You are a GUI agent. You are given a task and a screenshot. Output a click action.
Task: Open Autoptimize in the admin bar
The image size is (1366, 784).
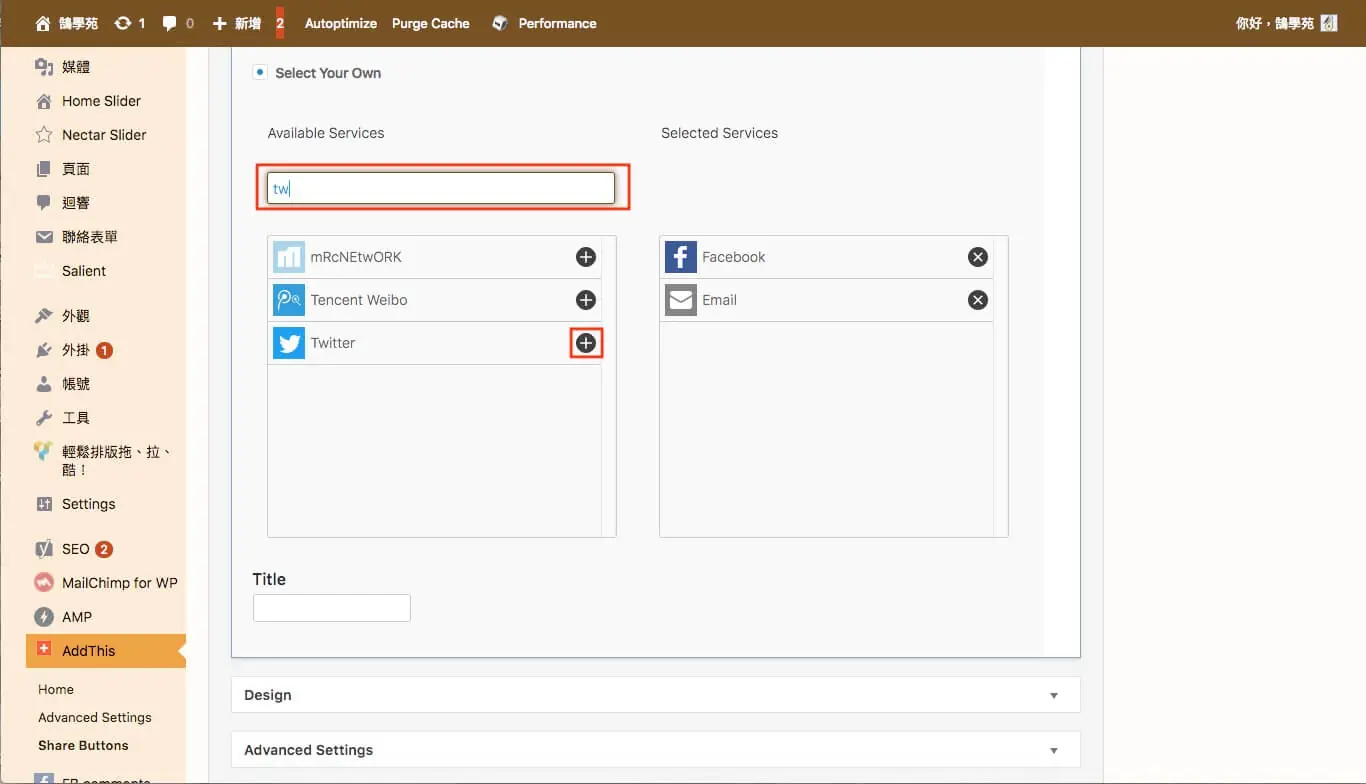pyautogui.click(x=341, y=23)
